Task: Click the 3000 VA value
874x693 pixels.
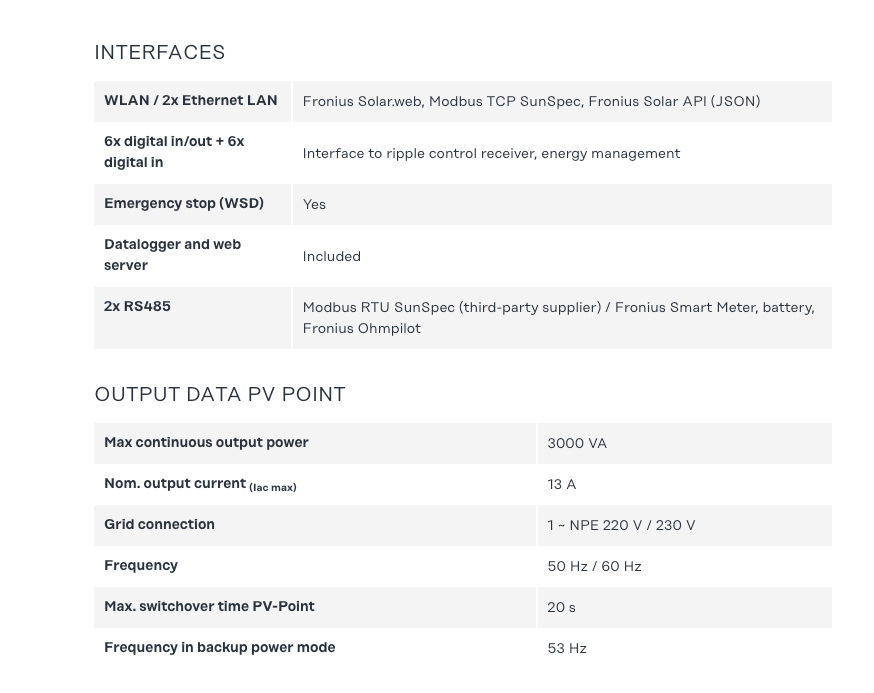Action: (x=577, y=443)
